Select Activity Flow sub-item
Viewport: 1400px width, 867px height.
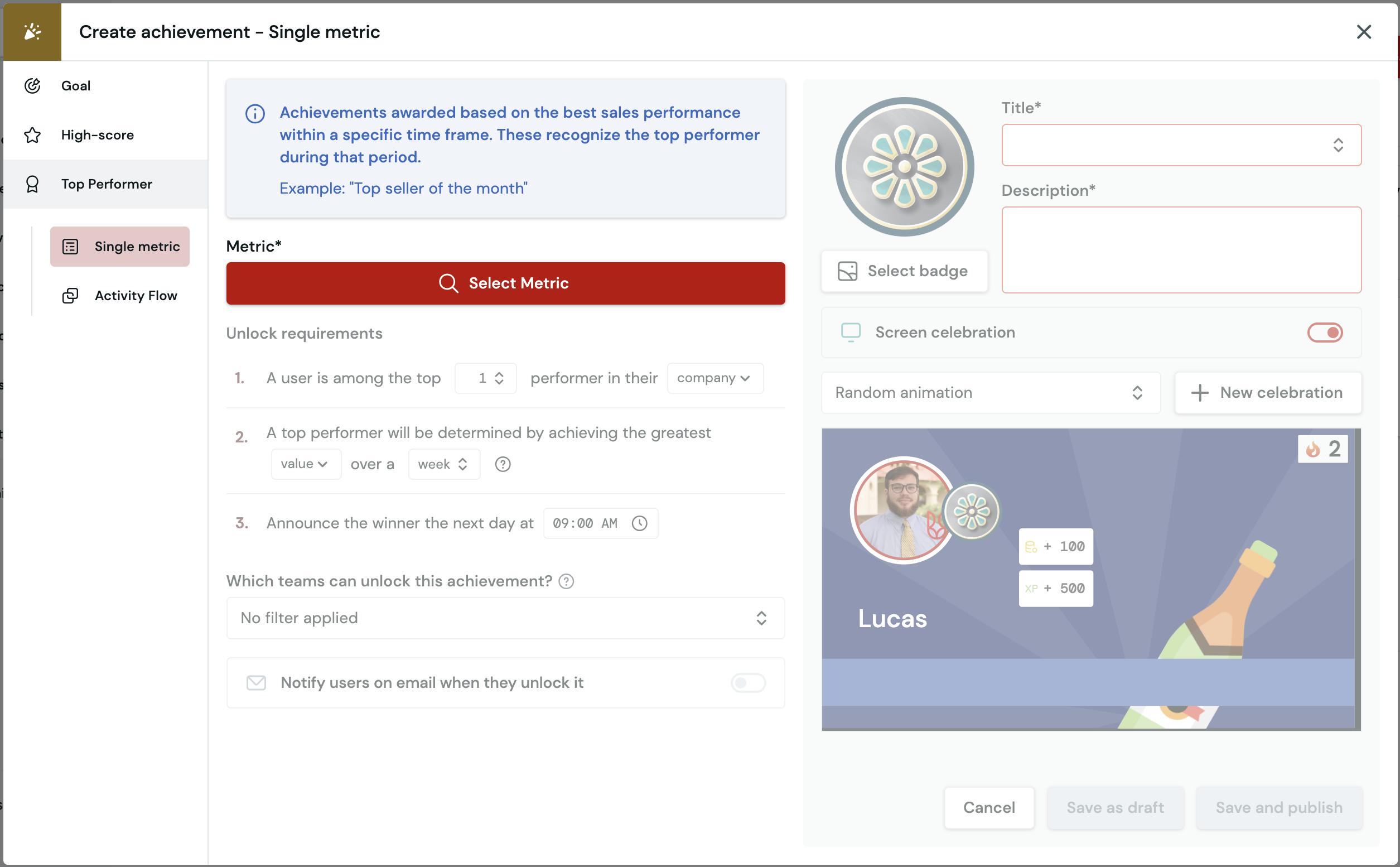coord(120,295)
